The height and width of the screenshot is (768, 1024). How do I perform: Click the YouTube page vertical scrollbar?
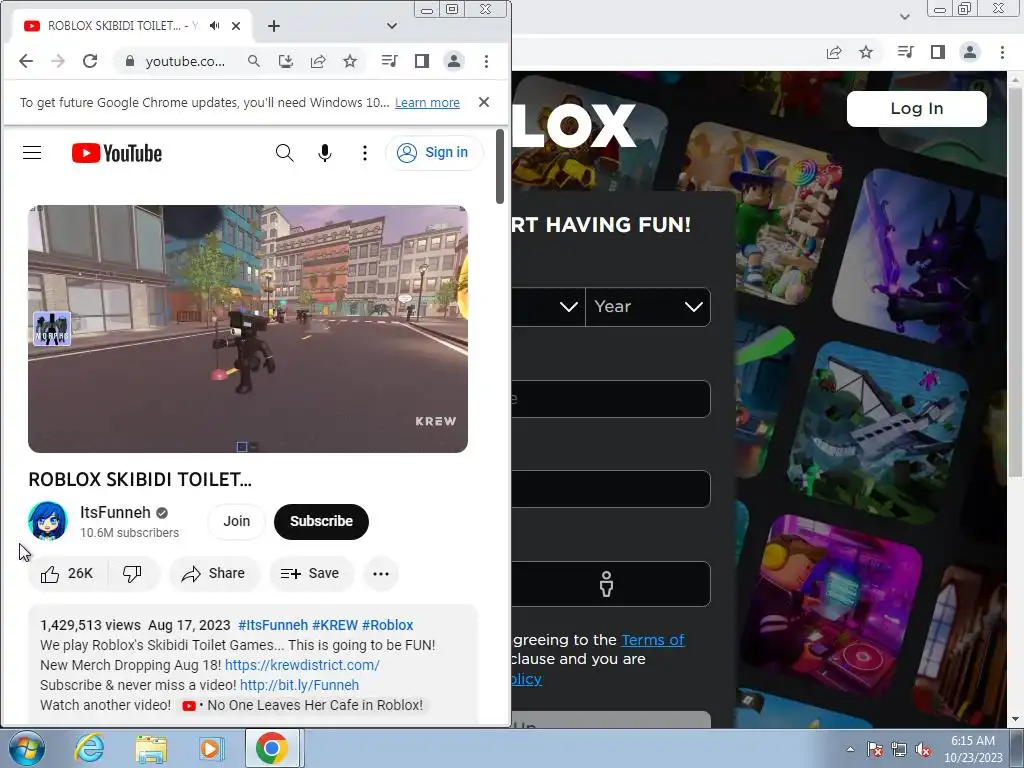click(x=500, y=166)
